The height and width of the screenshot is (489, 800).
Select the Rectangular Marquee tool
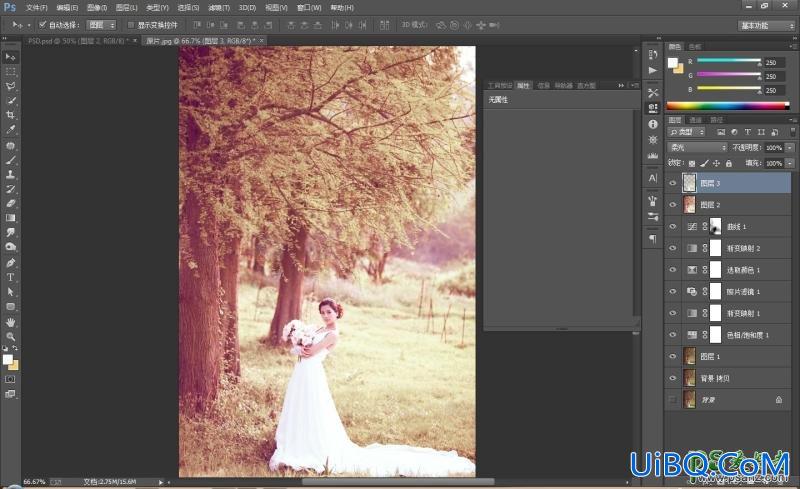10,71
